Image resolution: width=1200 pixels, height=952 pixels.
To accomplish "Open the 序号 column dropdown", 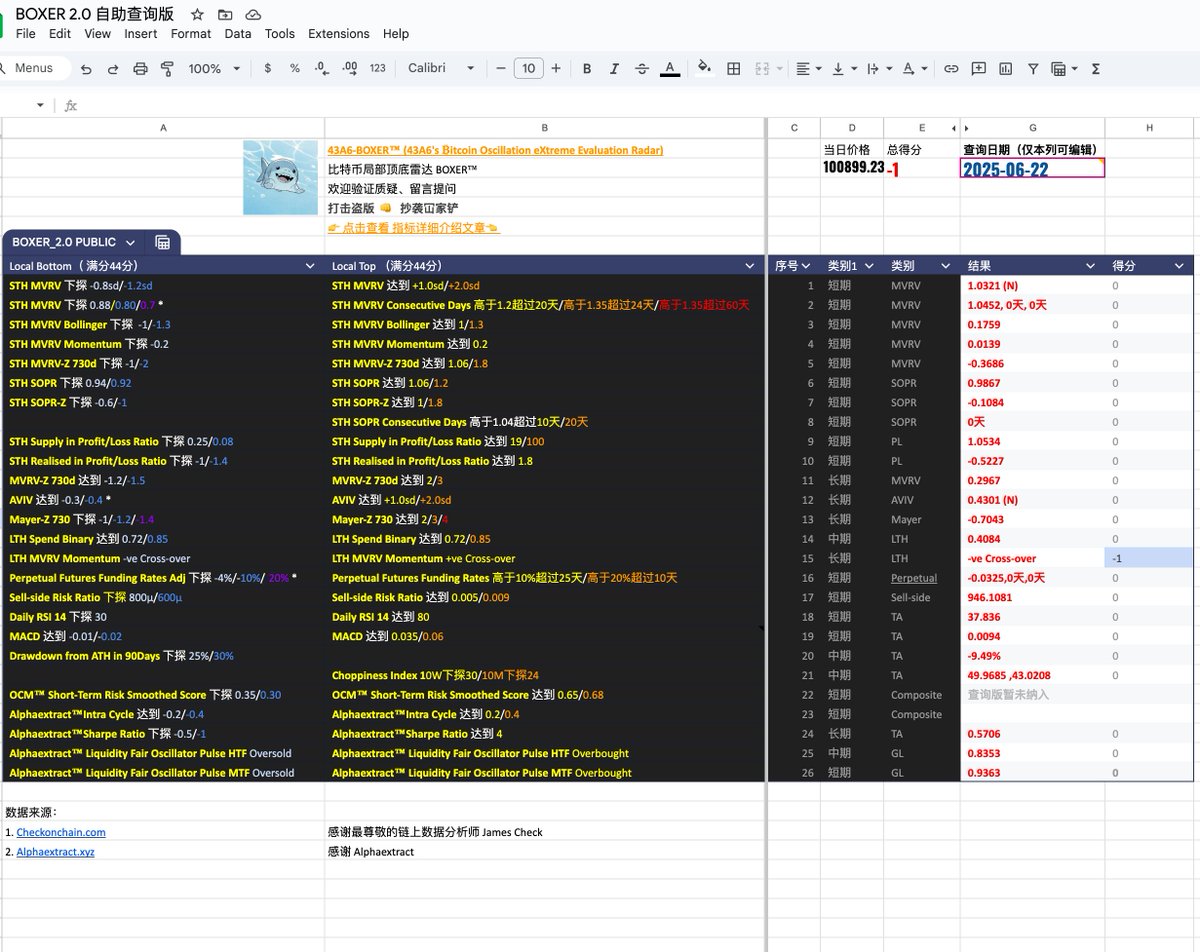I will [807, 266].
